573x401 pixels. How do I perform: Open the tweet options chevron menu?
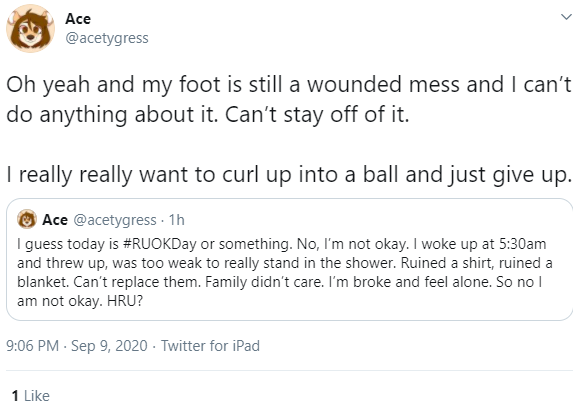click(566, 17)
